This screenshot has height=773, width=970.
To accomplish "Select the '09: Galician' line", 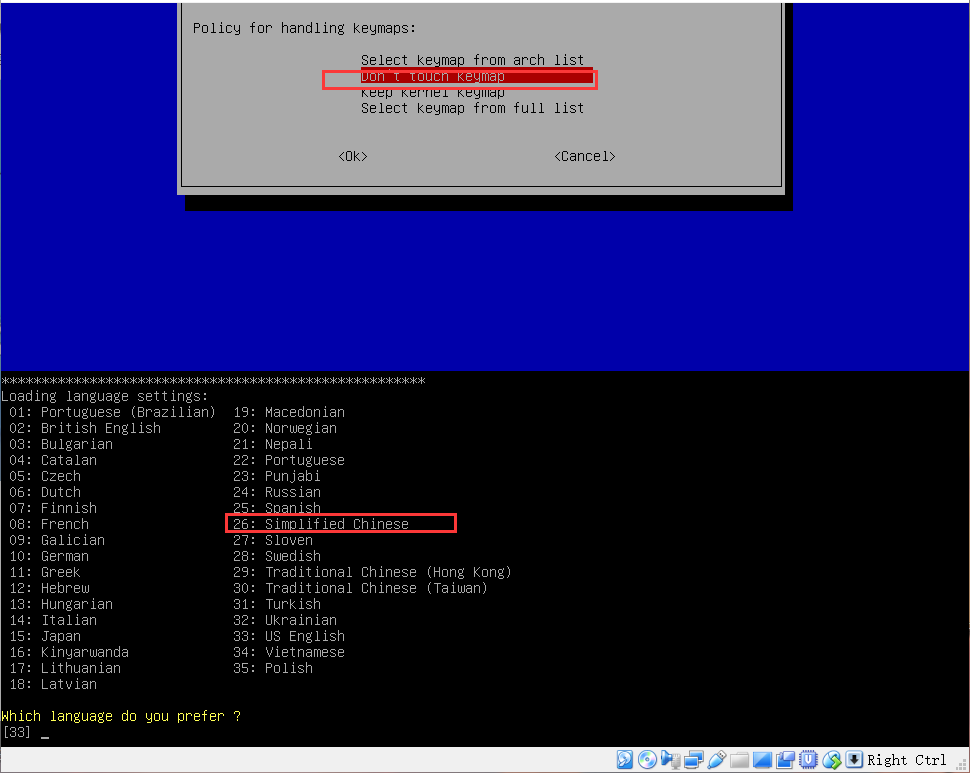I will point(57,540).
